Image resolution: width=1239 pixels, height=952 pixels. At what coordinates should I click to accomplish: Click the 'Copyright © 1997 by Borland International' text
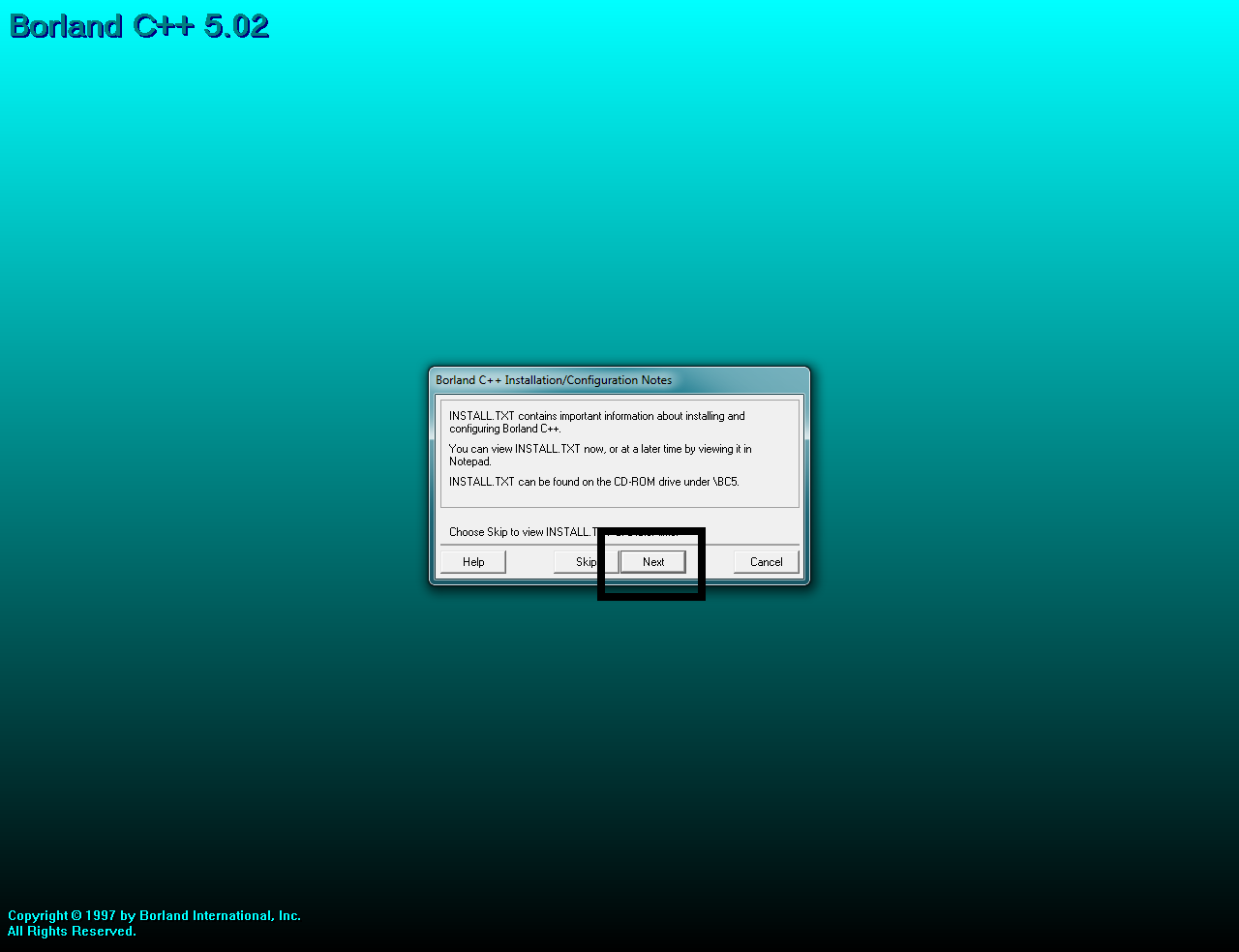click(x=155, y=915)
